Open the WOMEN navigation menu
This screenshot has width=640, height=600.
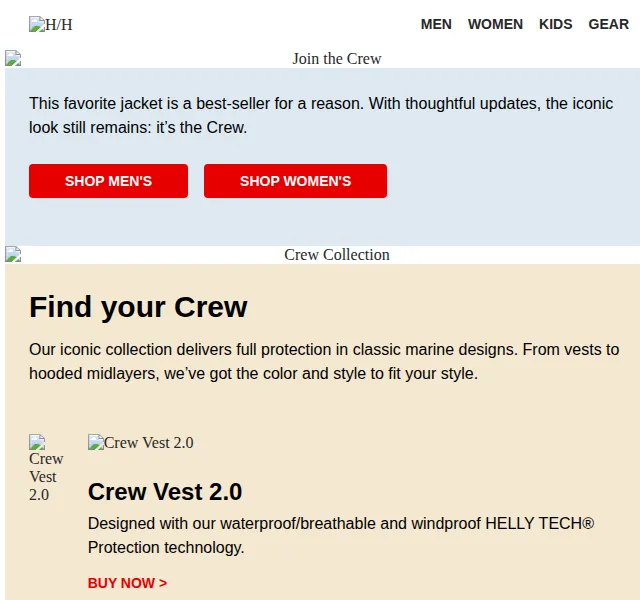point(495,24)
